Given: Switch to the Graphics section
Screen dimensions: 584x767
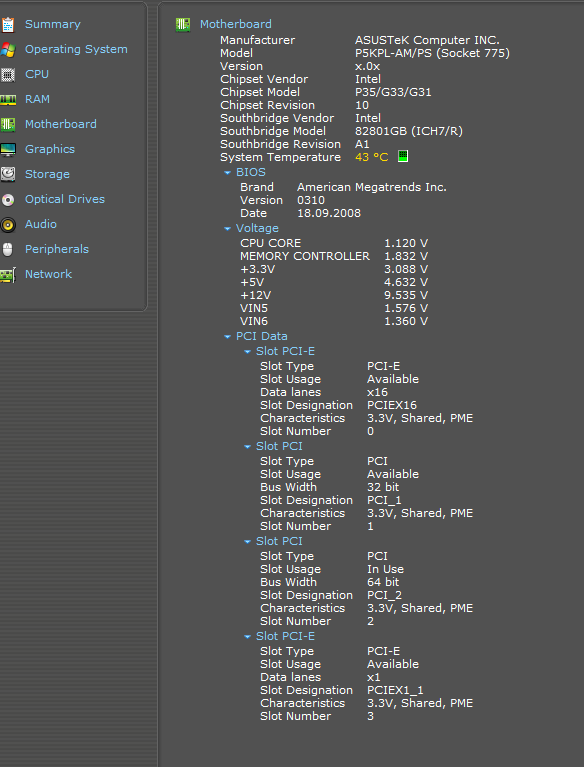Looking at the screenshot, I should pos(50,149).
